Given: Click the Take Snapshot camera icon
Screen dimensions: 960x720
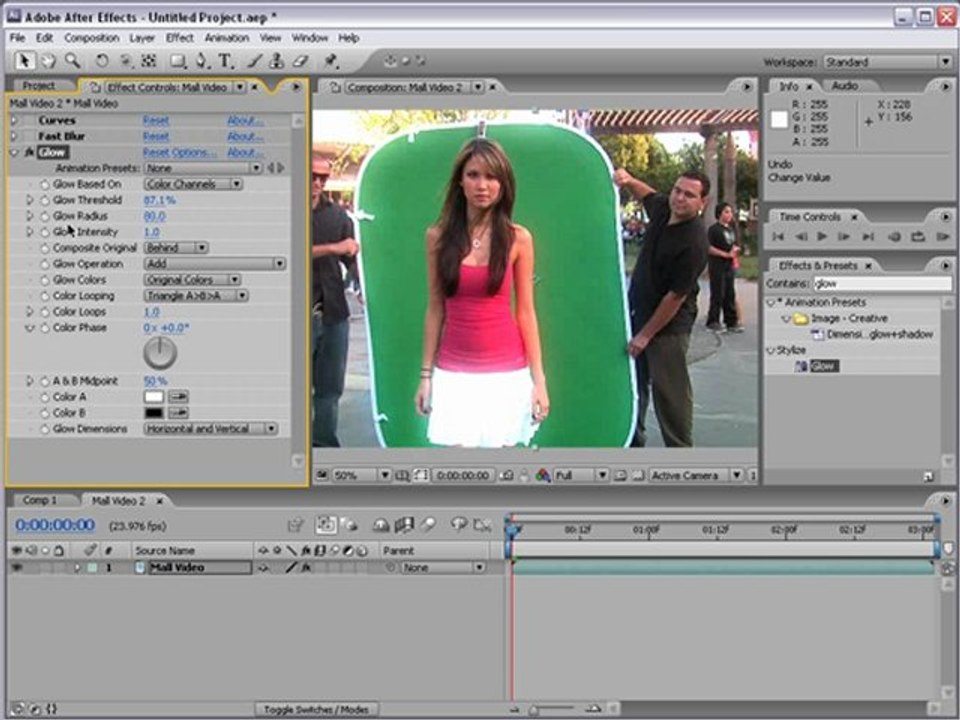Looking at the screenshot, I should coord(506,475).
